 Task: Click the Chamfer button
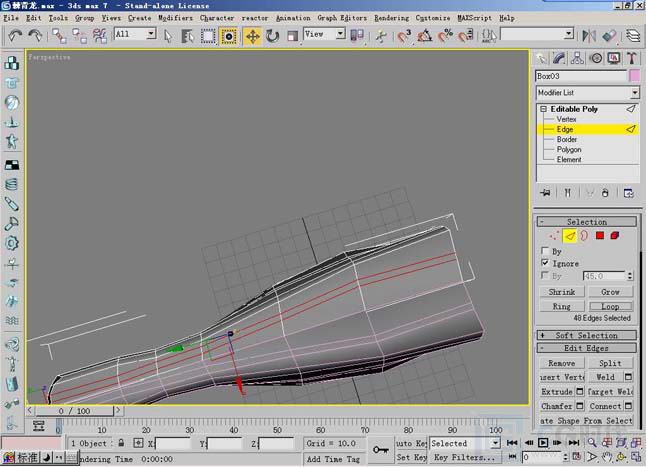pos(557,406)
